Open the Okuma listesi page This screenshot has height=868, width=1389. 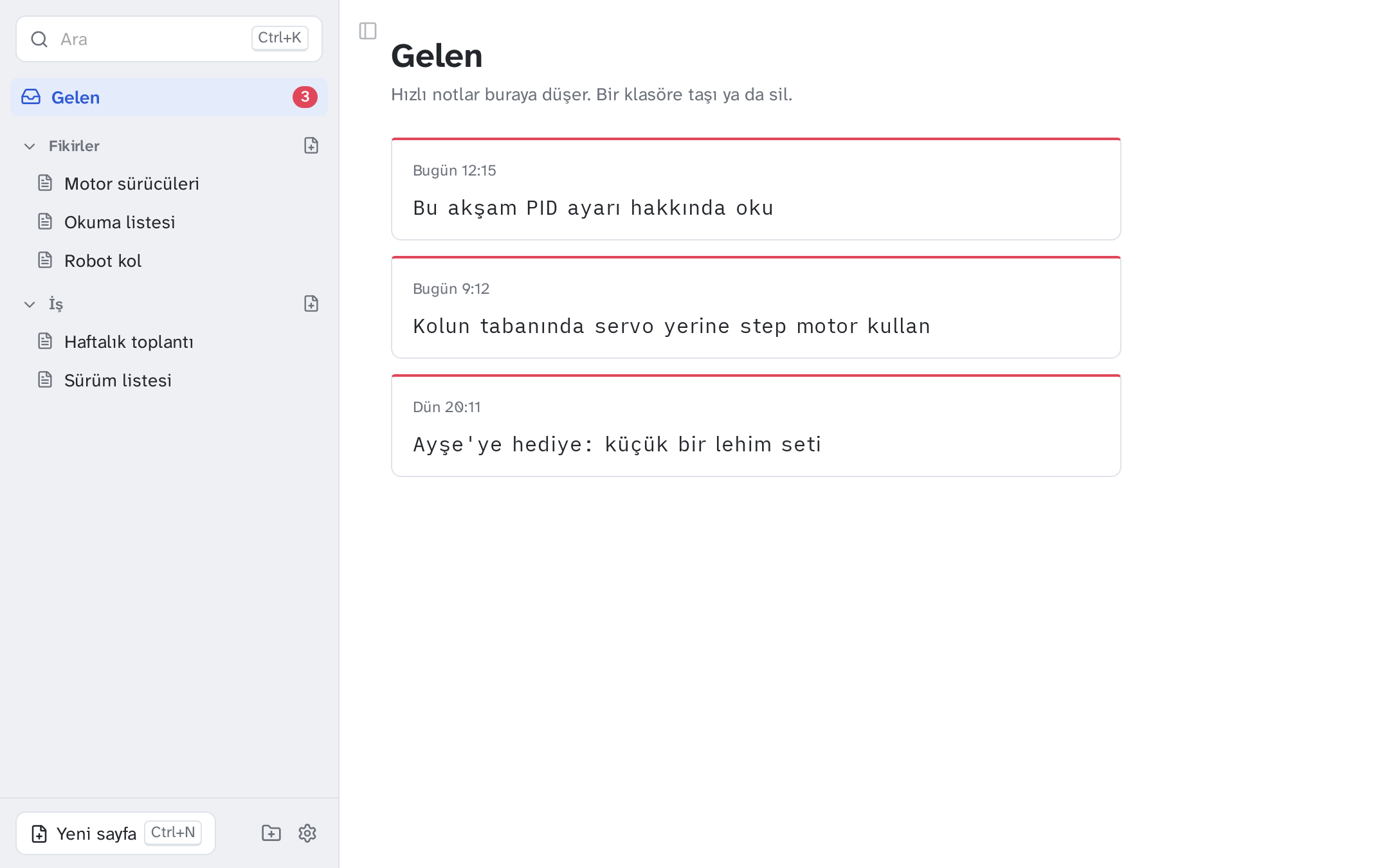(169, 222)
